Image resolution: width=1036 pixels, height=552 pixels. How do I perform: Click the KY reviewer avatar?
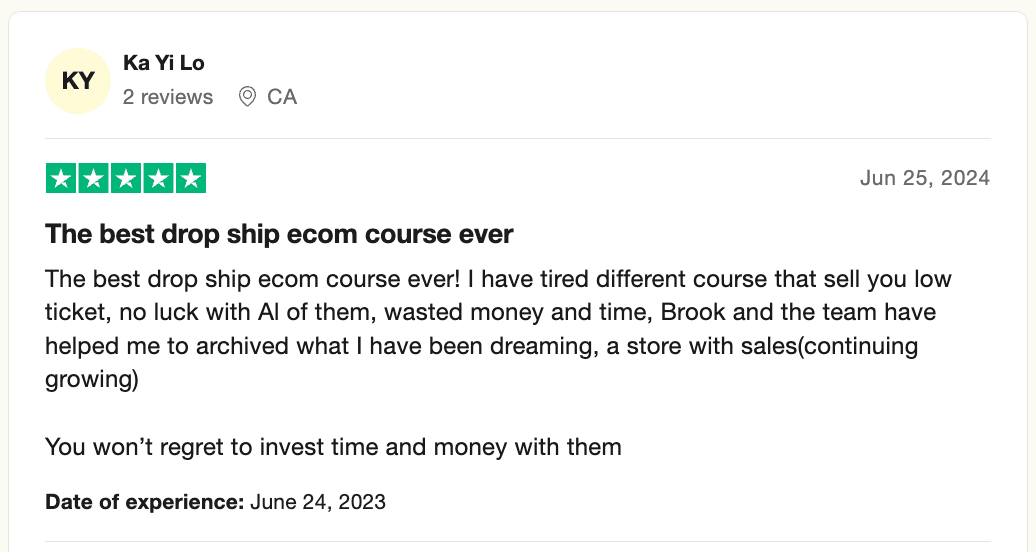(x=78, y=81)
